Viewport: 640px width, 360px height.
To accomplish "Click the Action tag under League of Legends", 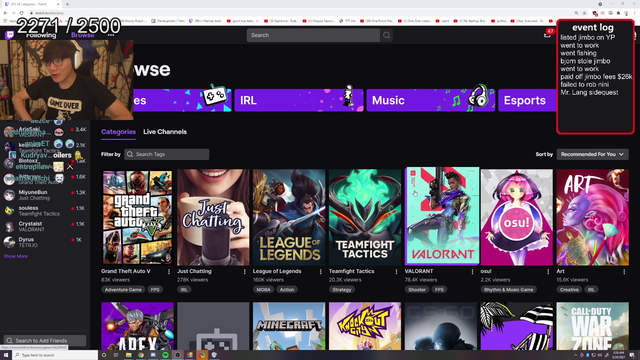I will (287, 290).
